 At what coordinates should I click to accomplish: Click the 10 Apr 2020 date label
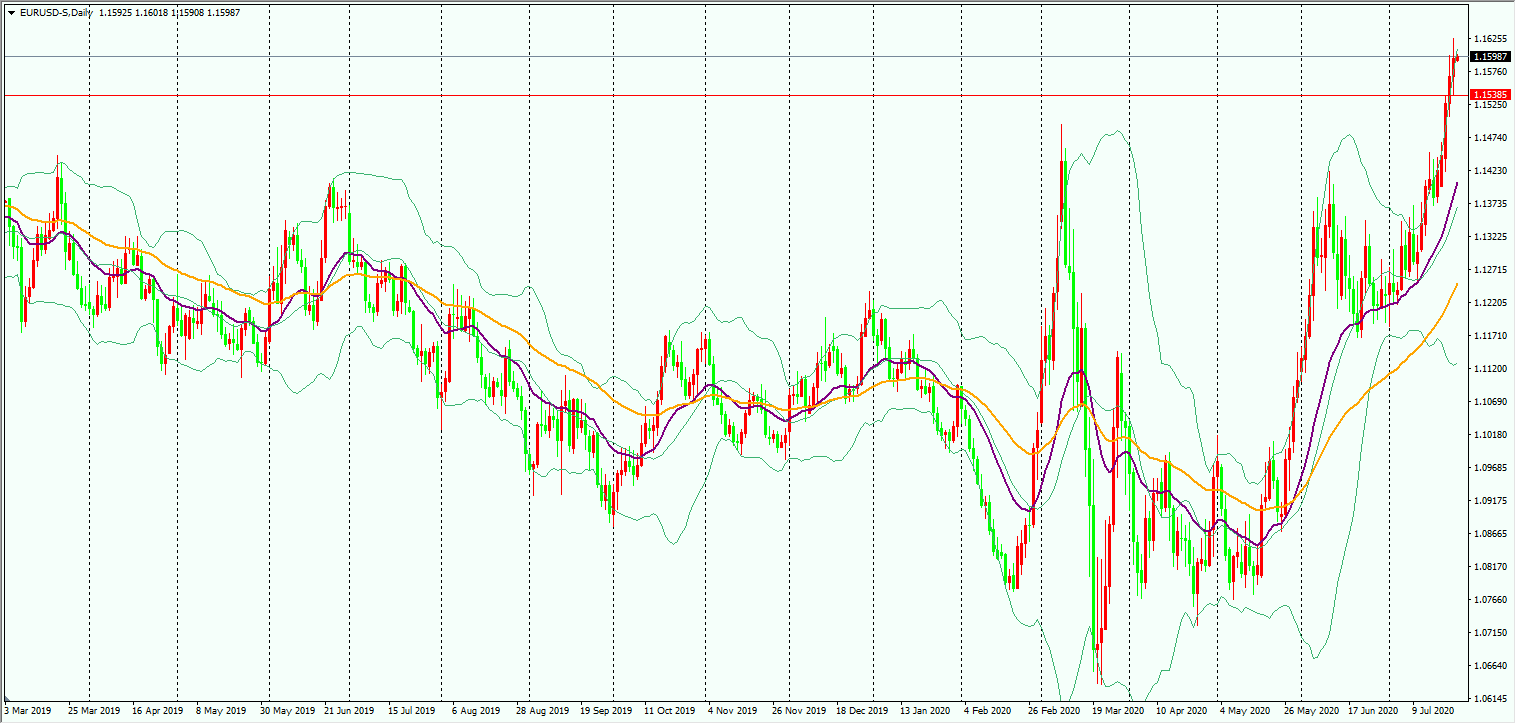tap(1182, 711)
